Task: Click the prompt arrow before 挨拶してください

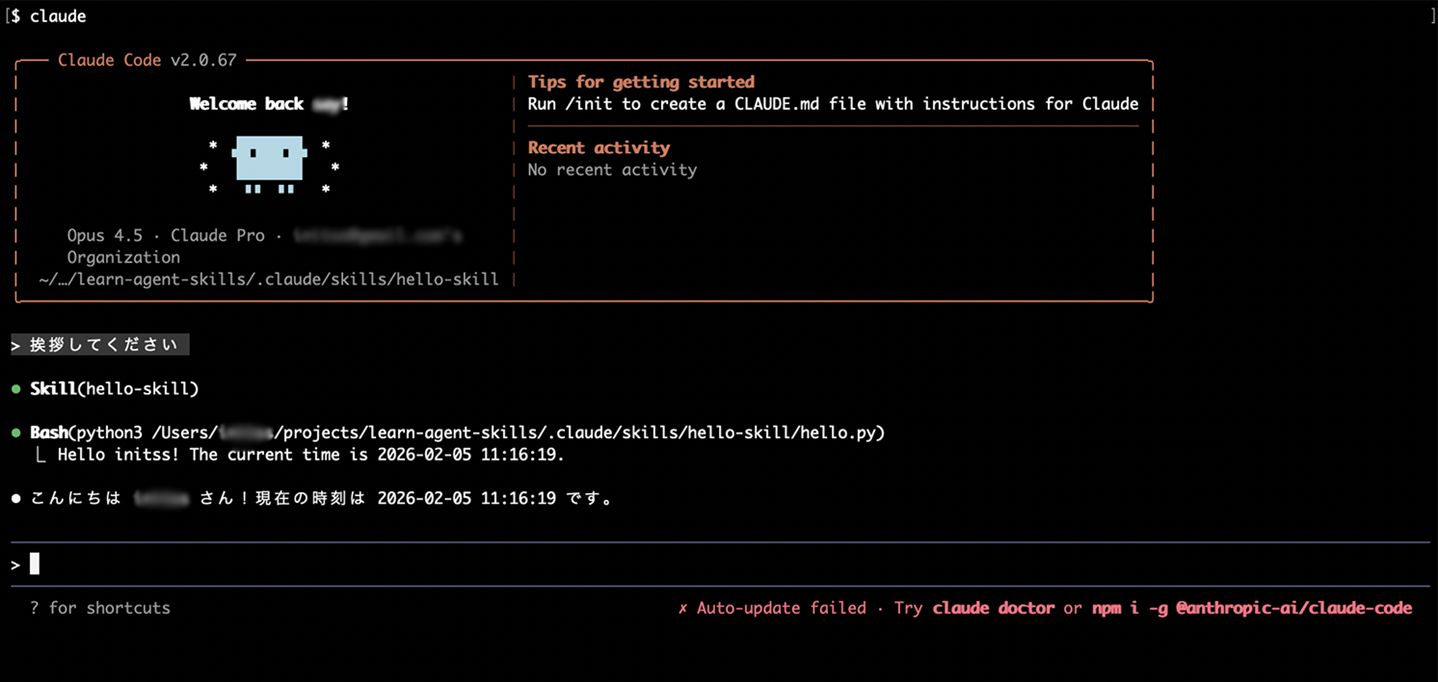Action: click(16, 345)
